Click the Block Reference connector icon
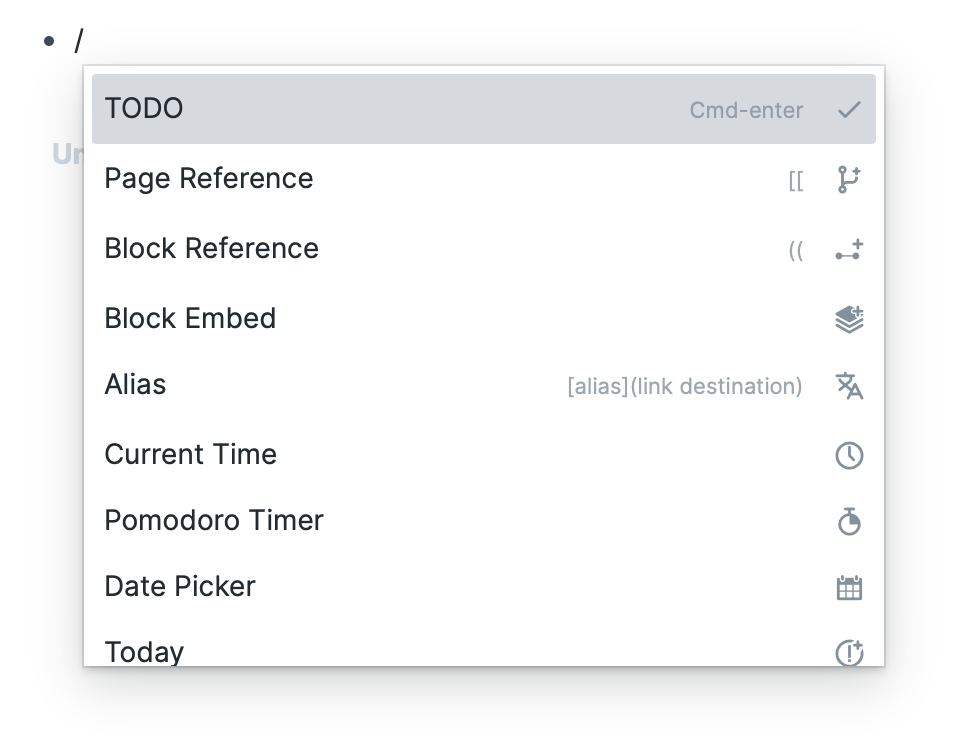The width and height of the screenshot is (964, 744). [849, 250]
